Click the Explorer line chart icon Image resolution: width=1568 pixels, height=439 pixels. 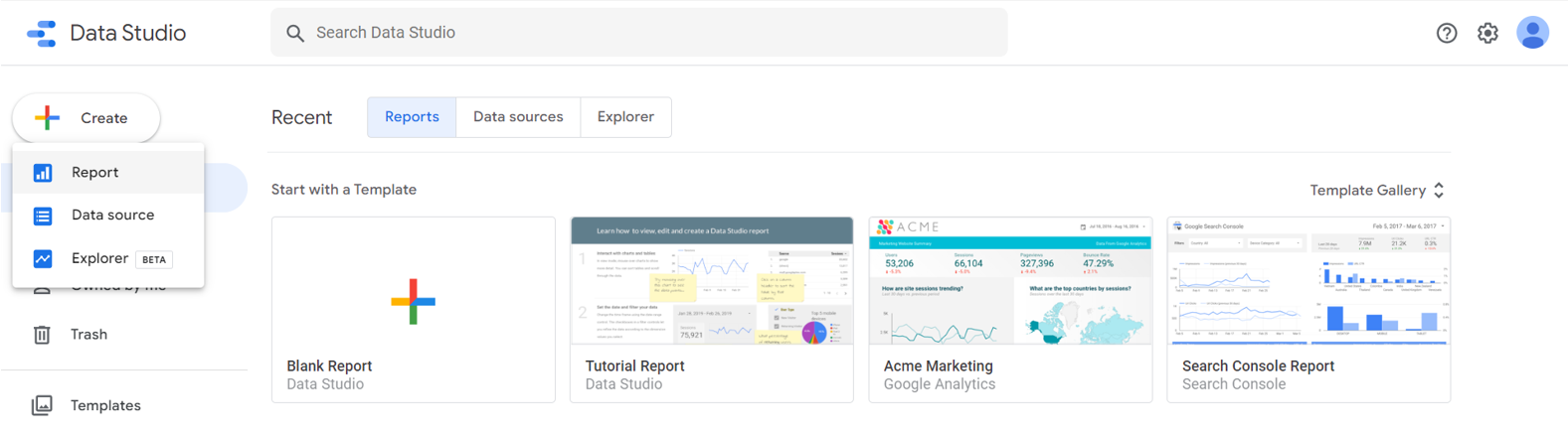tap(43, 258)
